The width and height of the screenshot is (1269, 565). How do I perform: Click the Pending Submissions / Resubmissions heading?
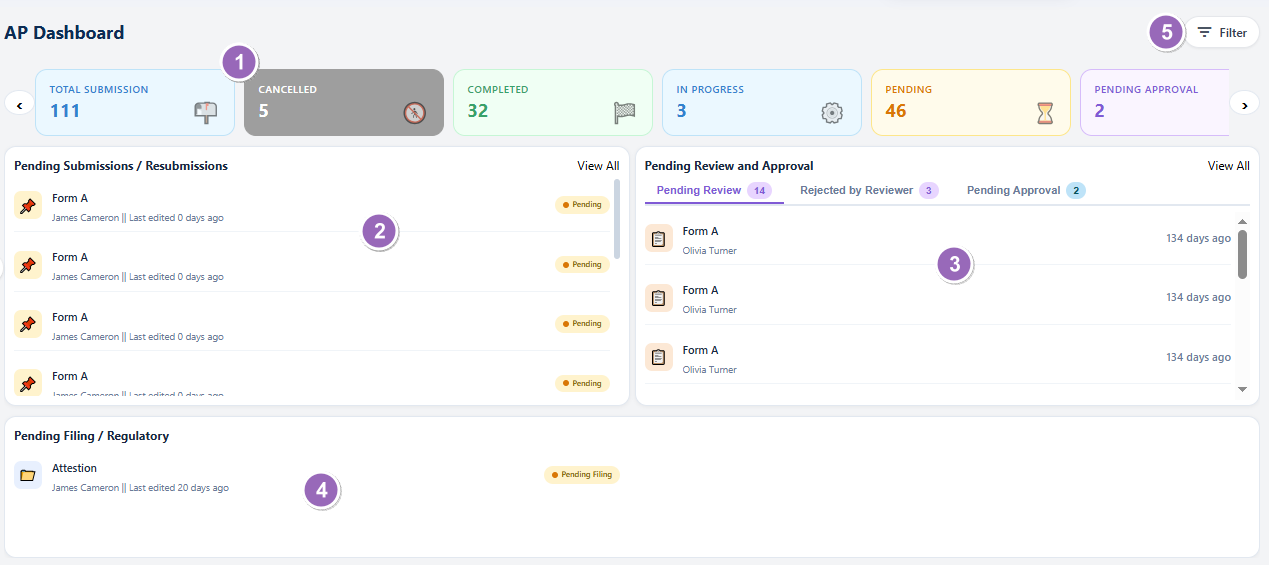[x=121, y=166]
